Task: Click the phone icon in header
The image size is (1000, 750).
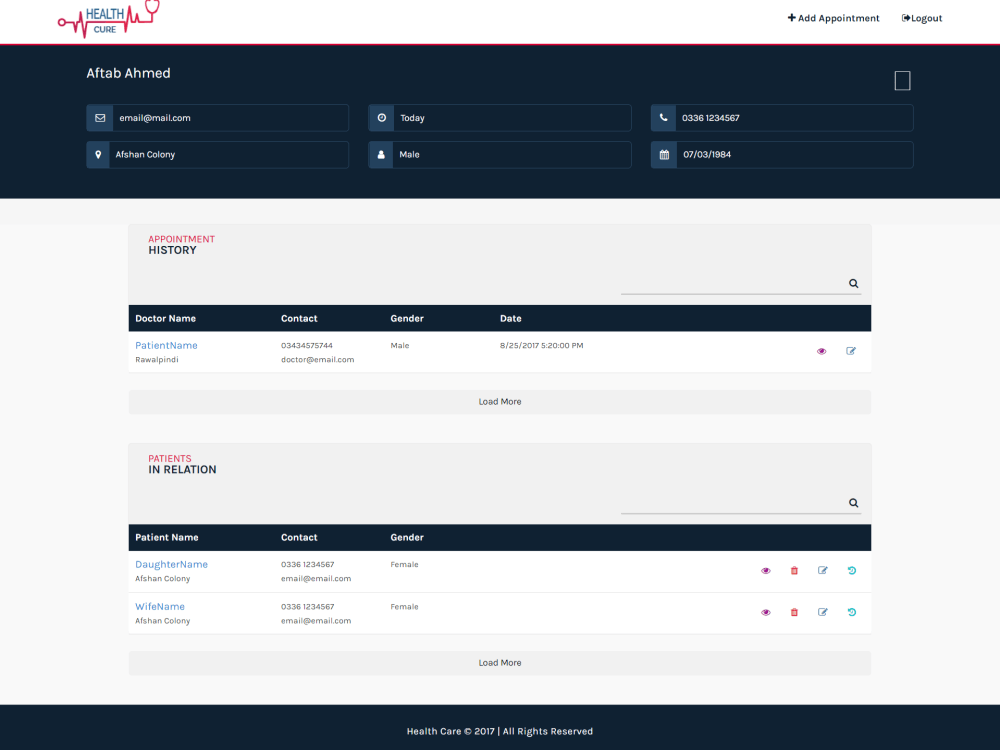Action: tap(663, 118)
